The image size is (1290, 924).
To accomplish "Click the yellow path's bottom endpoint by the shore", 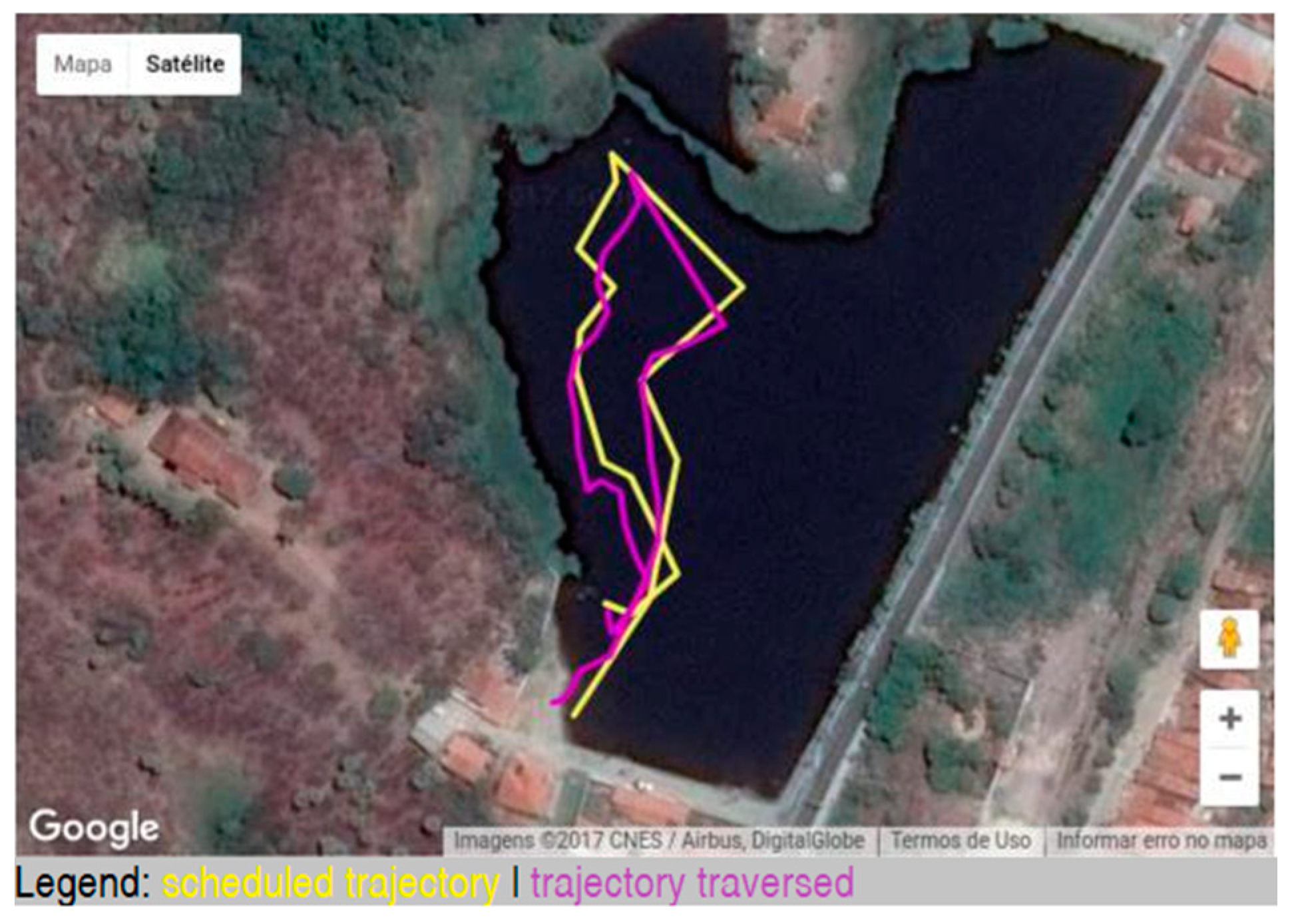I will pyautogui.click(x=574, y=716).
